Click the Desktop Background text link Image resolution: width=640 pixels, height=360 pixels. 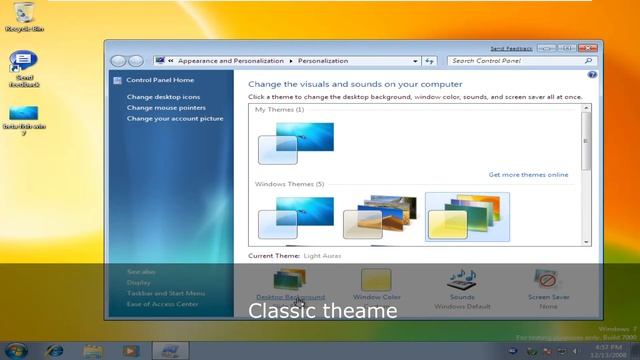(291, 297)
